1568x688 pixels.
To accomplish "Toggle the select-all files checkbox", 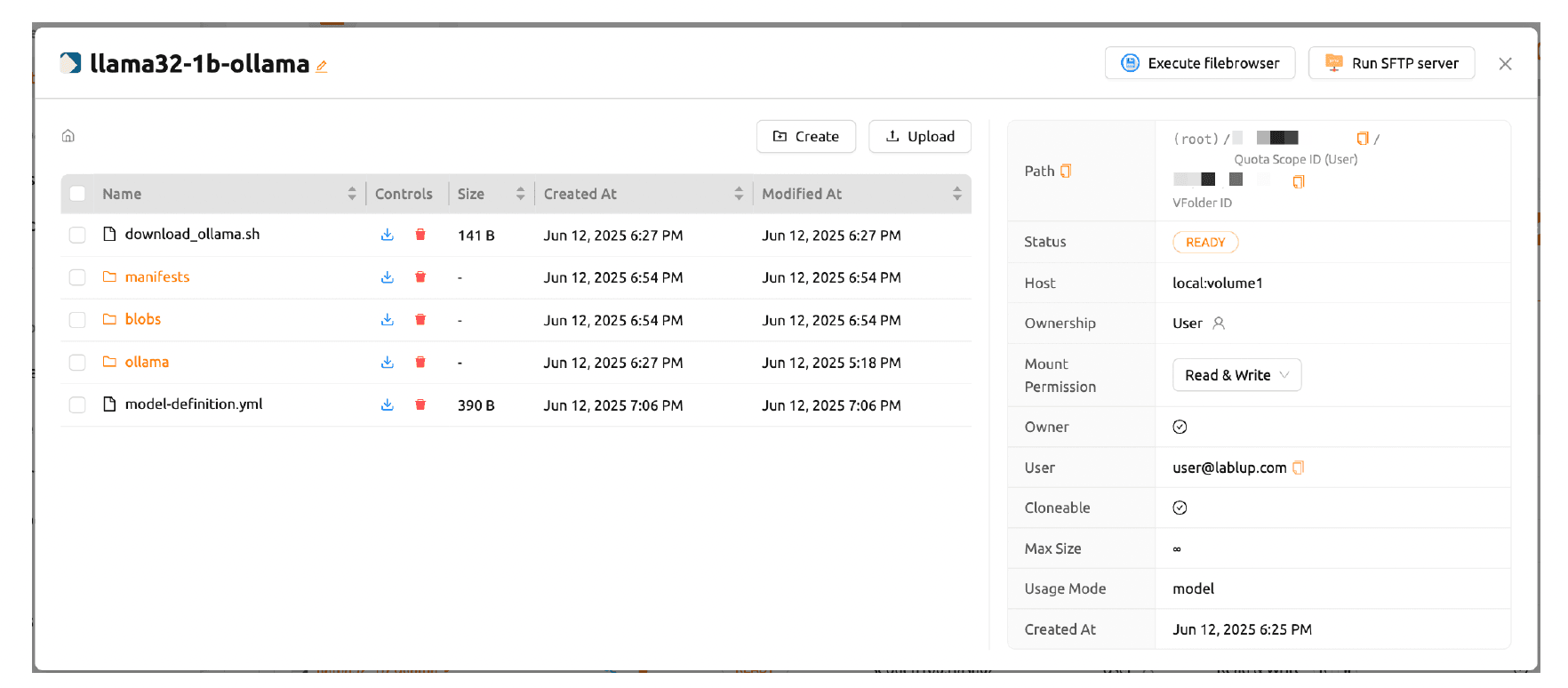I will [x=77, y=194].
